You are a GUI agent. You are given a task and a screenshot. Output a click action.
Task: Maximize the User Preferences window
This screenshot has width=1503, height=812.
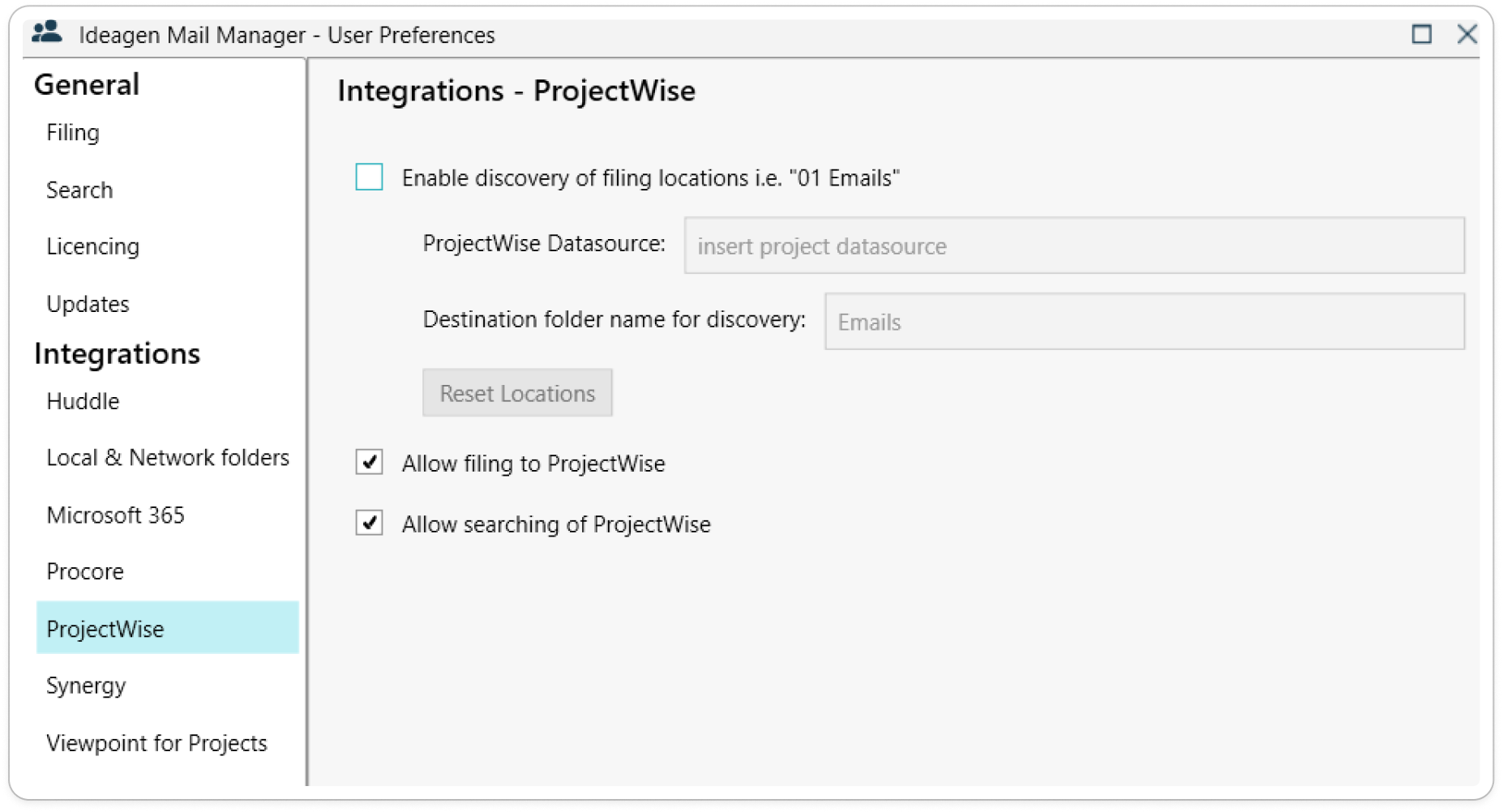tap(1421, 34)
